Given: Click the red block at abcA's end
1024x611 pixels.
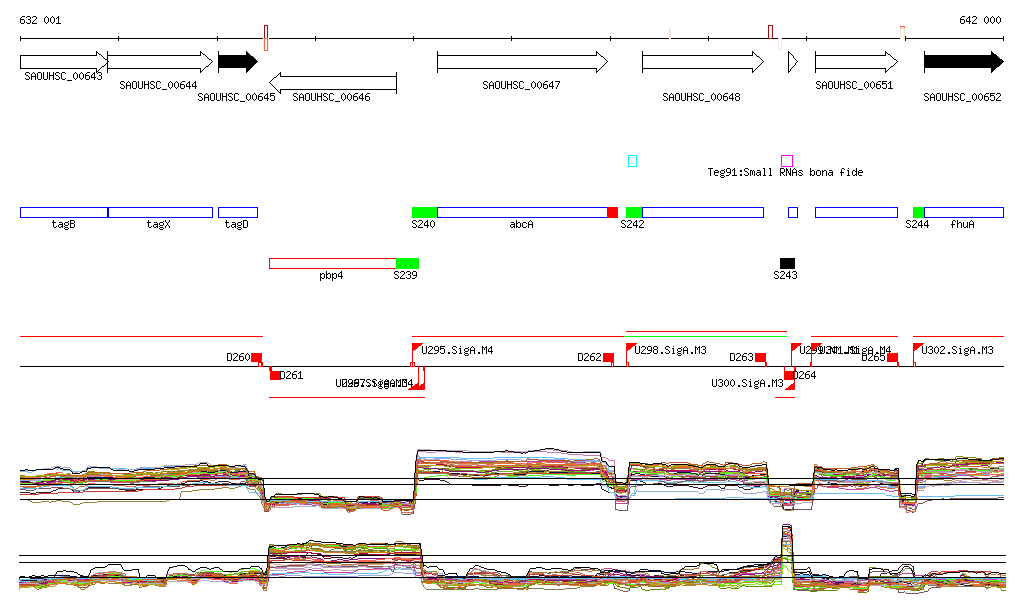Looking at the screenshot, I should 613,212.
